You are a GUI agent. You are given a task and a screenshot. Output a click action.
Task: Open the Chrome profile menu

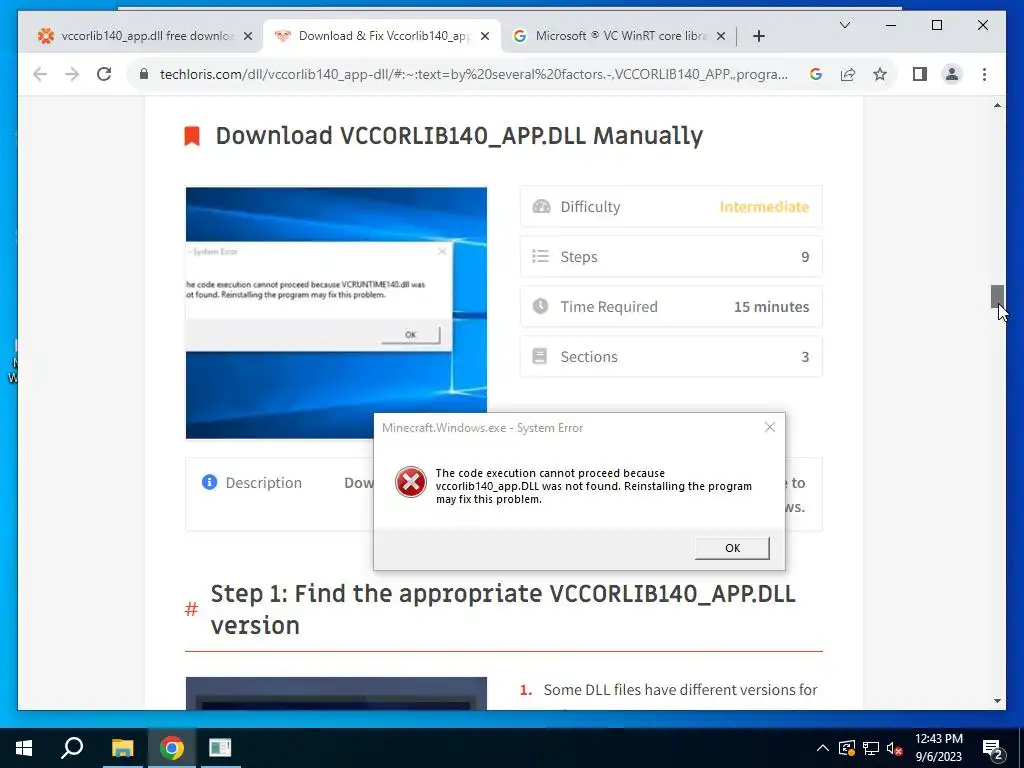pos(952,74)
